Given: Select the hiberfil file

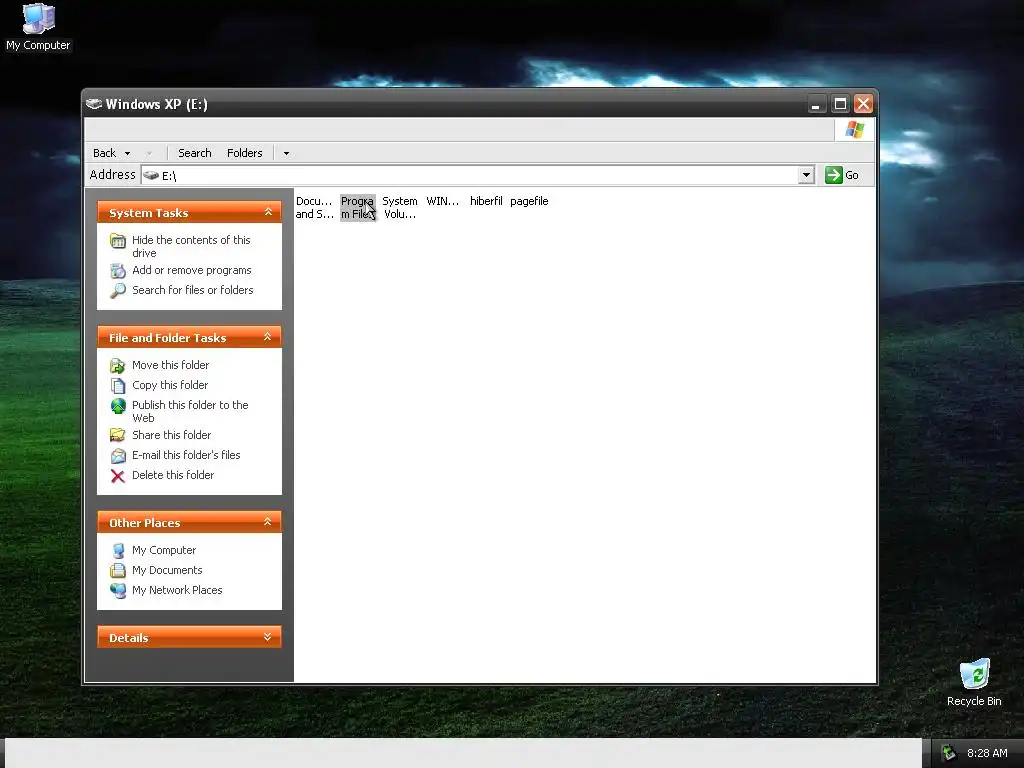Looking at the screenshot, I should (x=486, y=201).
